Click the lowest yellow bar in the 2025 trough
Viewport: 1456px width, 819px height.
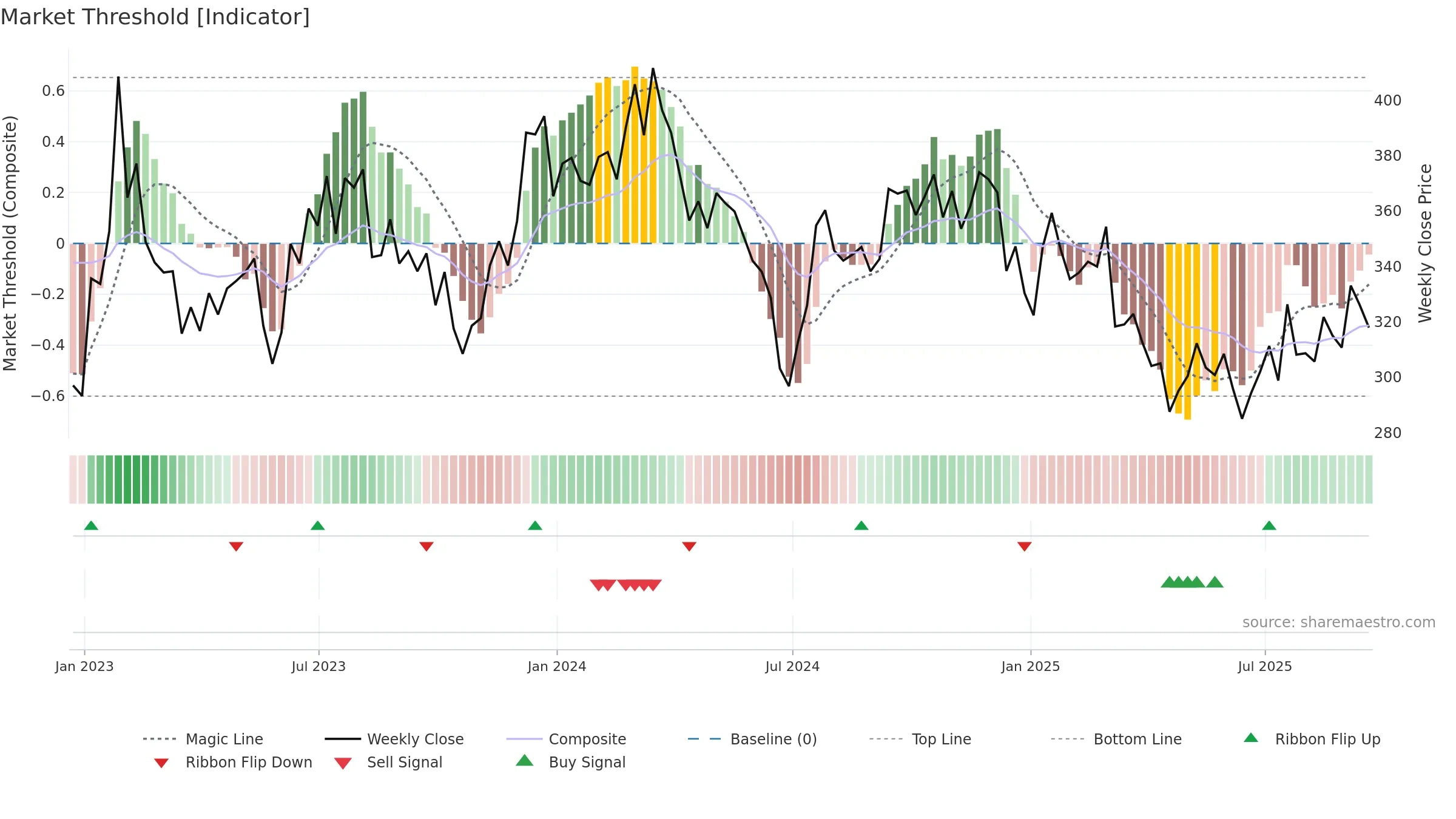point(1187,332)
